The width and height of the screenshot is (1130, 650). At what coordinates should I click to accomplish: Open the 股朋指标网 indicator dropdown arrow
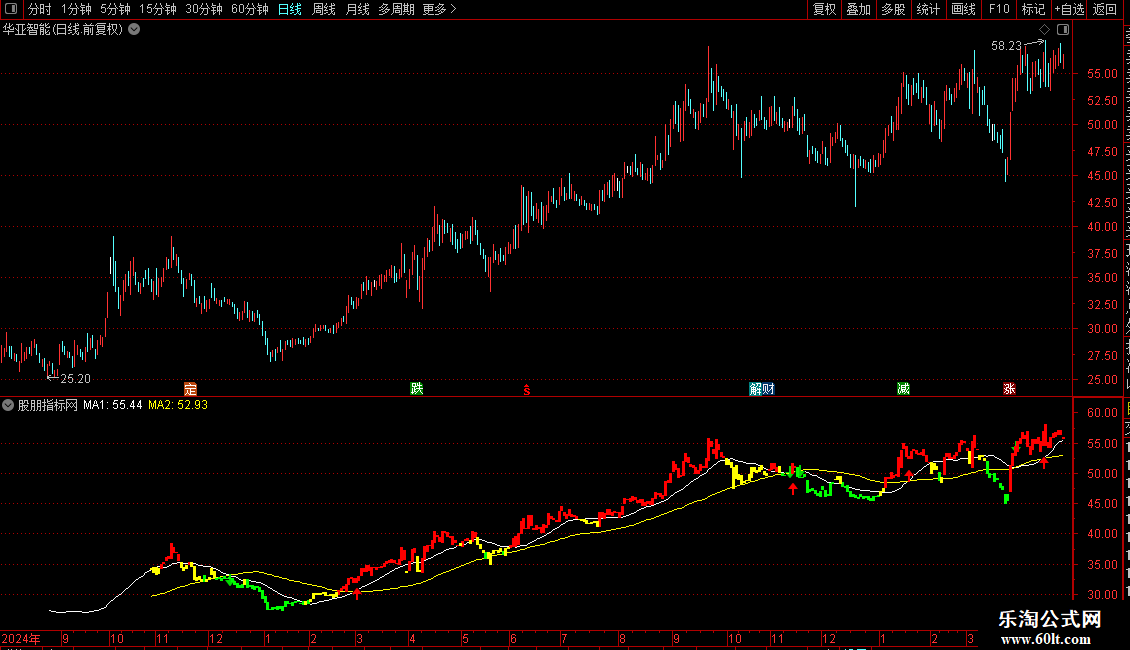8,405
